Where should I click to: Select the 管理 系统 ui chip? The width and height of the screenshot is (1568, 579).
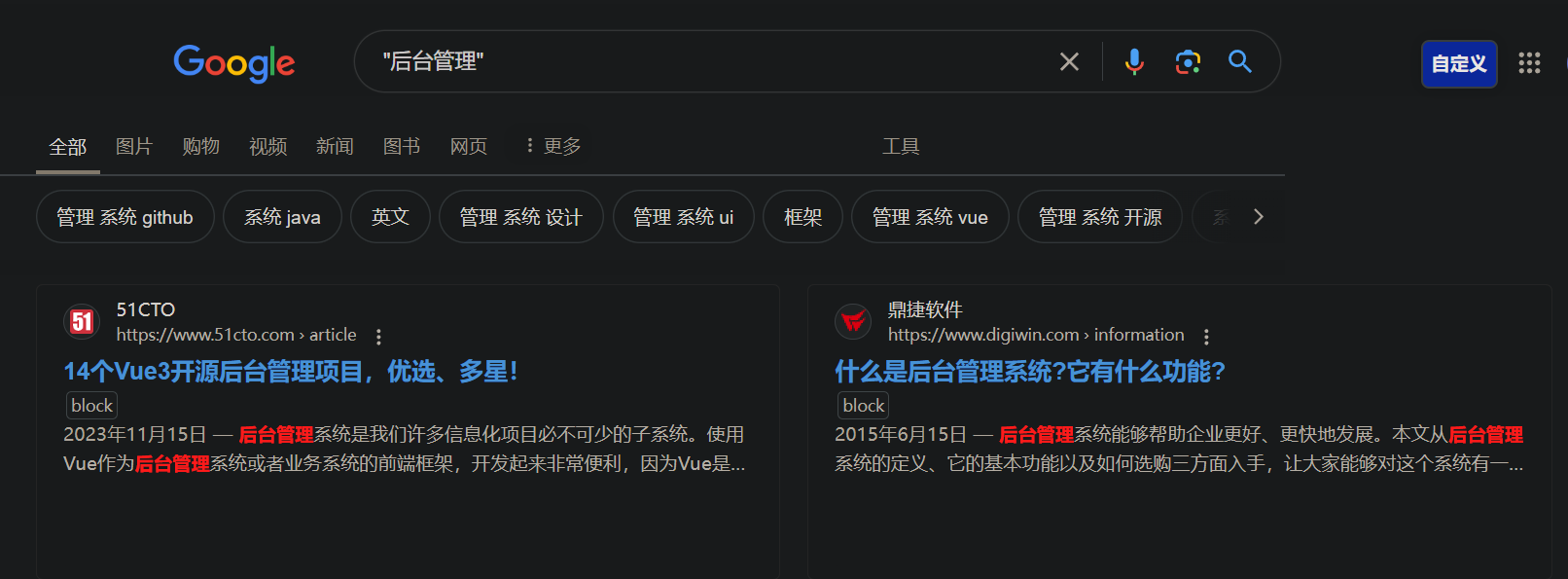[684, 217]
